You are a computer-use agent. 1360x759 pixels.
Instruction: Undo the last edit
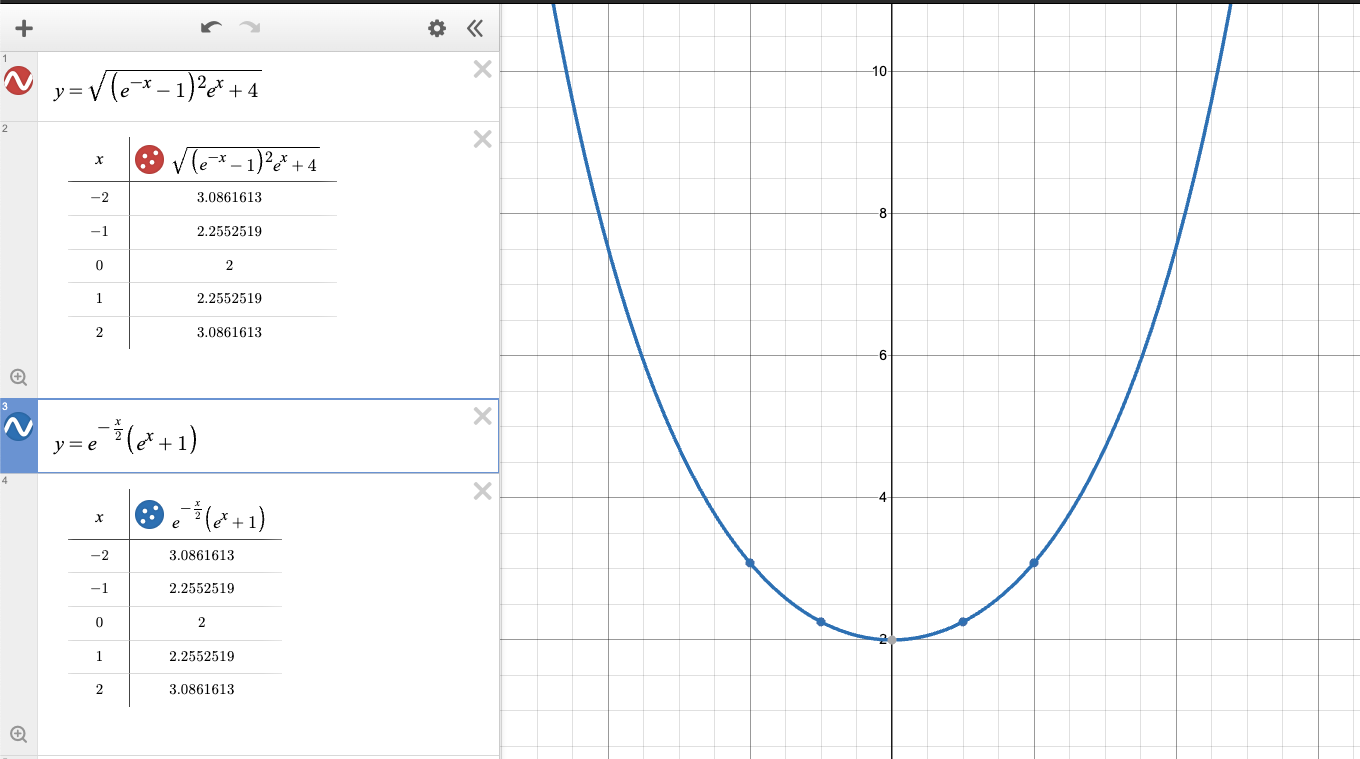click(211, 28)
